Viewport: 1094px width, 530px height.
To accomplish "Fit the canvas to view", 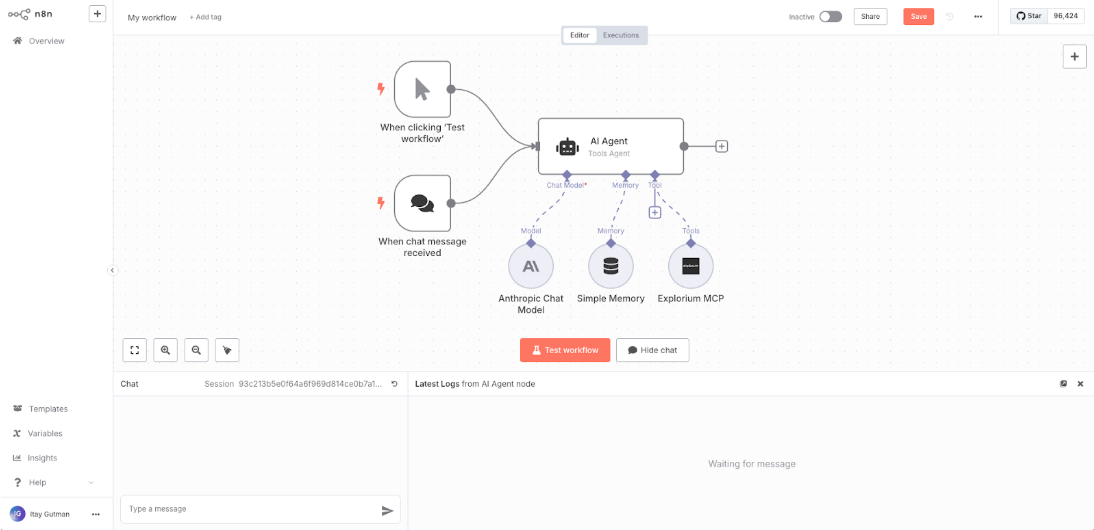I will (x=135, y=350).
